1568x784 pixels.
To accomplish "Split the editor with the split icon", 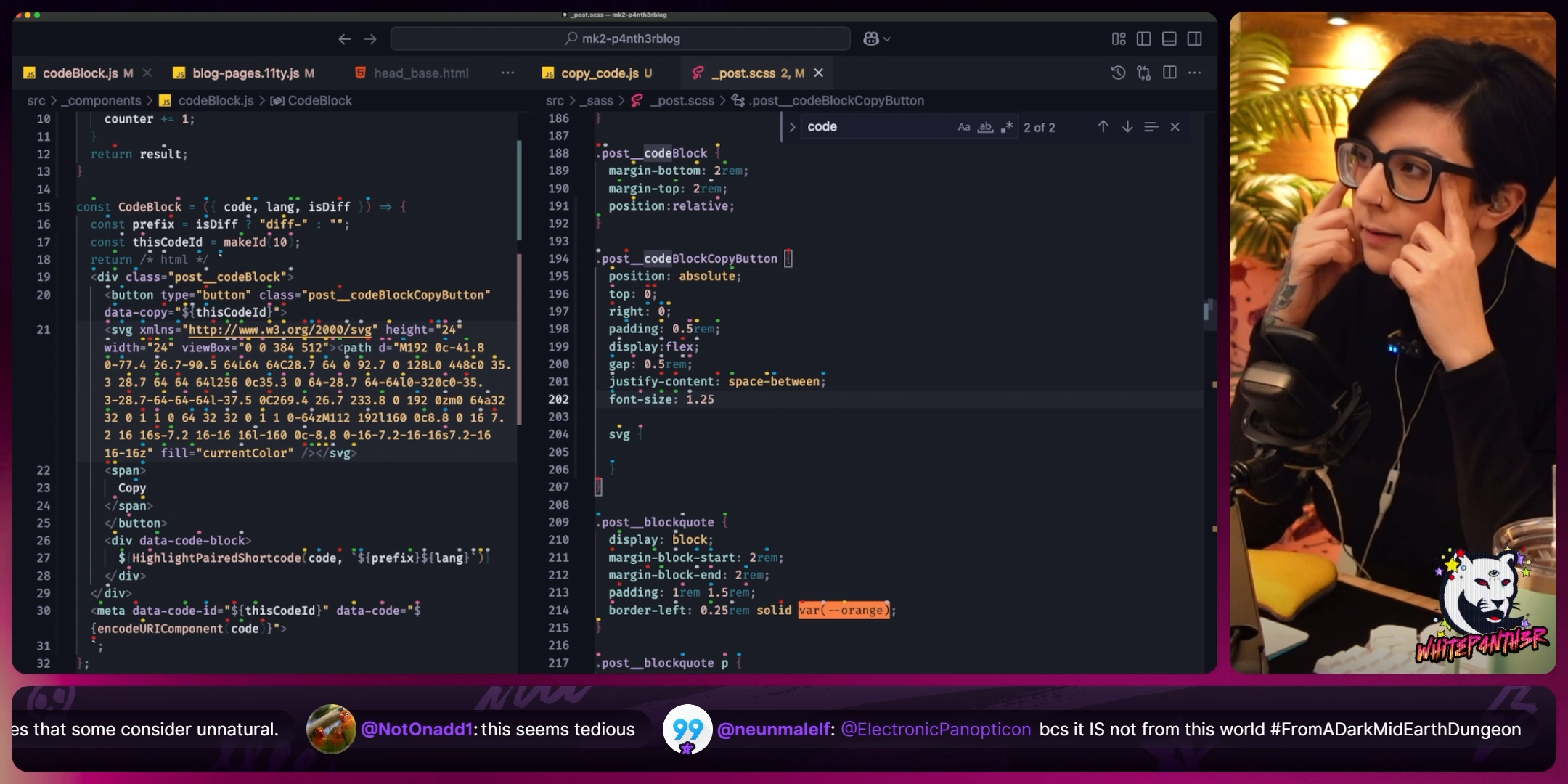I will pos(1170,73).
